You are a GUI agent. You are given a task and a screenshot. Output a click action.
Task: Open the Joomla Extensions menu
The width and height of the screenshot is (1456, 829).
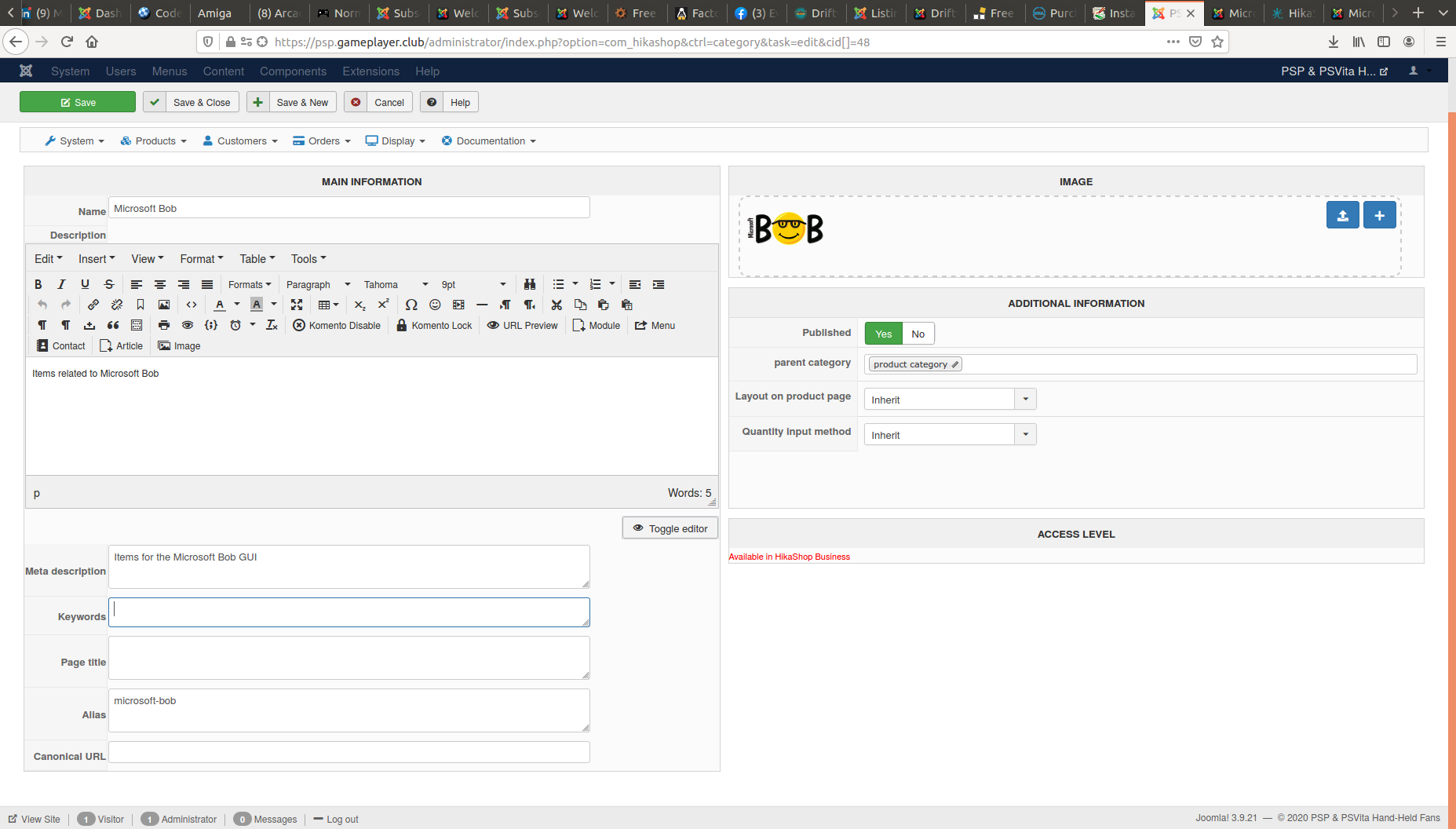point(370,71)
